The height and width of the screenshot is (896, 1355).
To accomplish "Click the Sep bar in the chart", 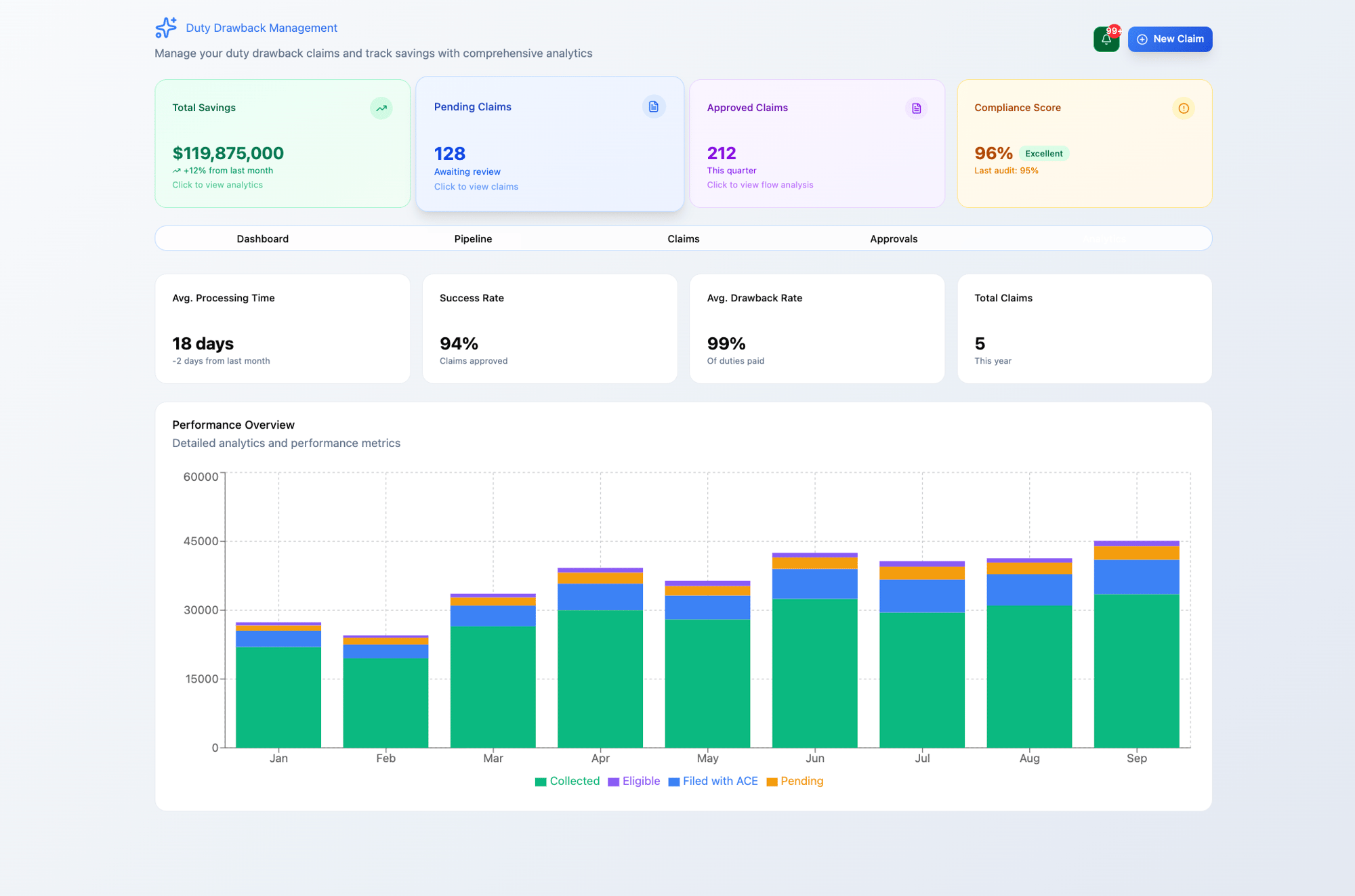I will [1136, 670].
